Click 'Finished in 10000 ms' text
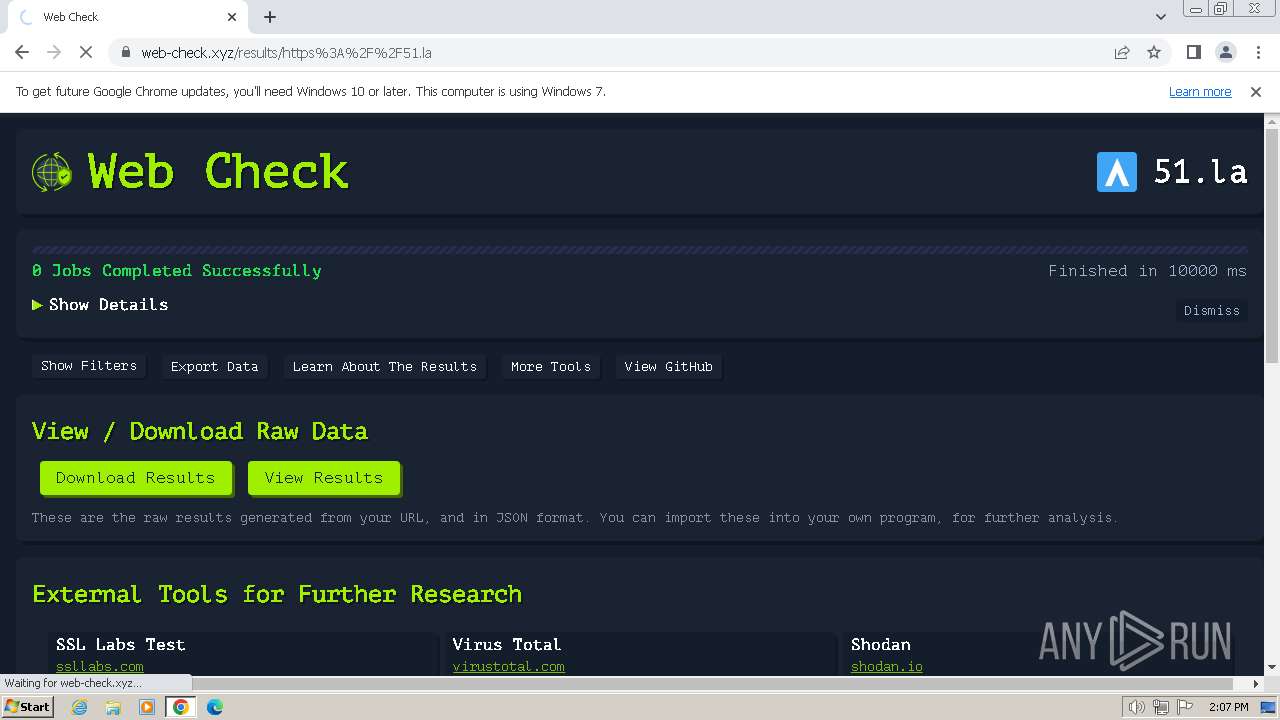1280x720 pixels. [x=1148, y=271]
